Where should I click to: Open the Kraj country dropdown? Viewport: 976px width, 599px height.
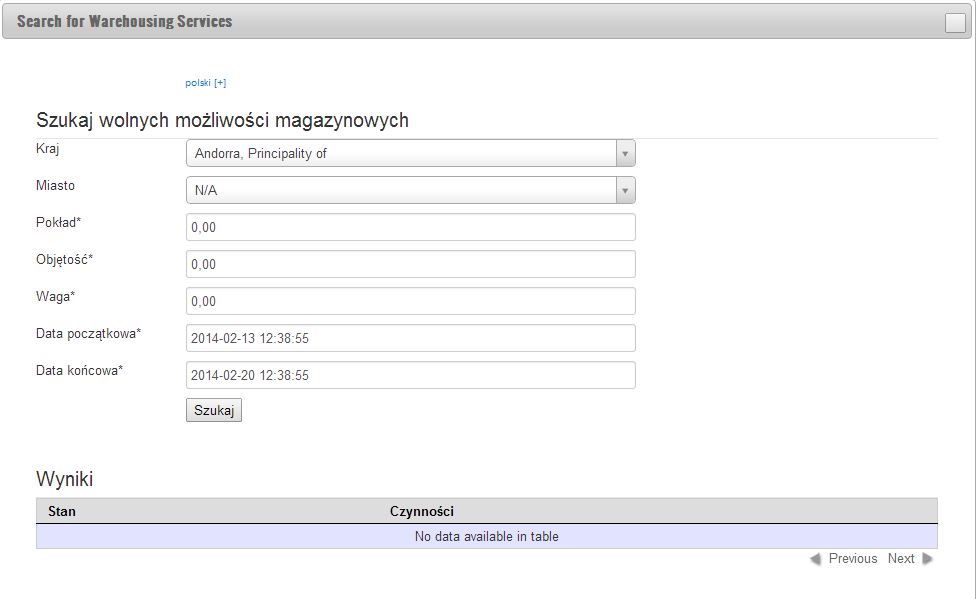[x=400, y=153]
